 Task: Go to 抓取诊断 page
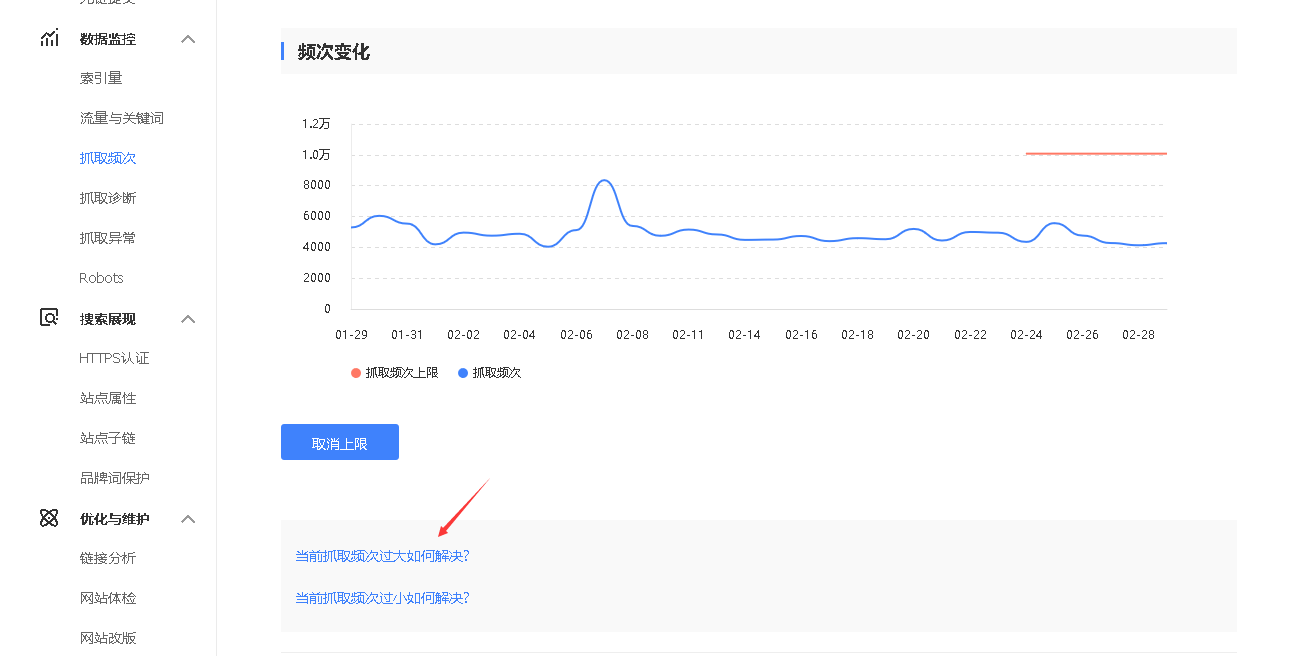108,198
